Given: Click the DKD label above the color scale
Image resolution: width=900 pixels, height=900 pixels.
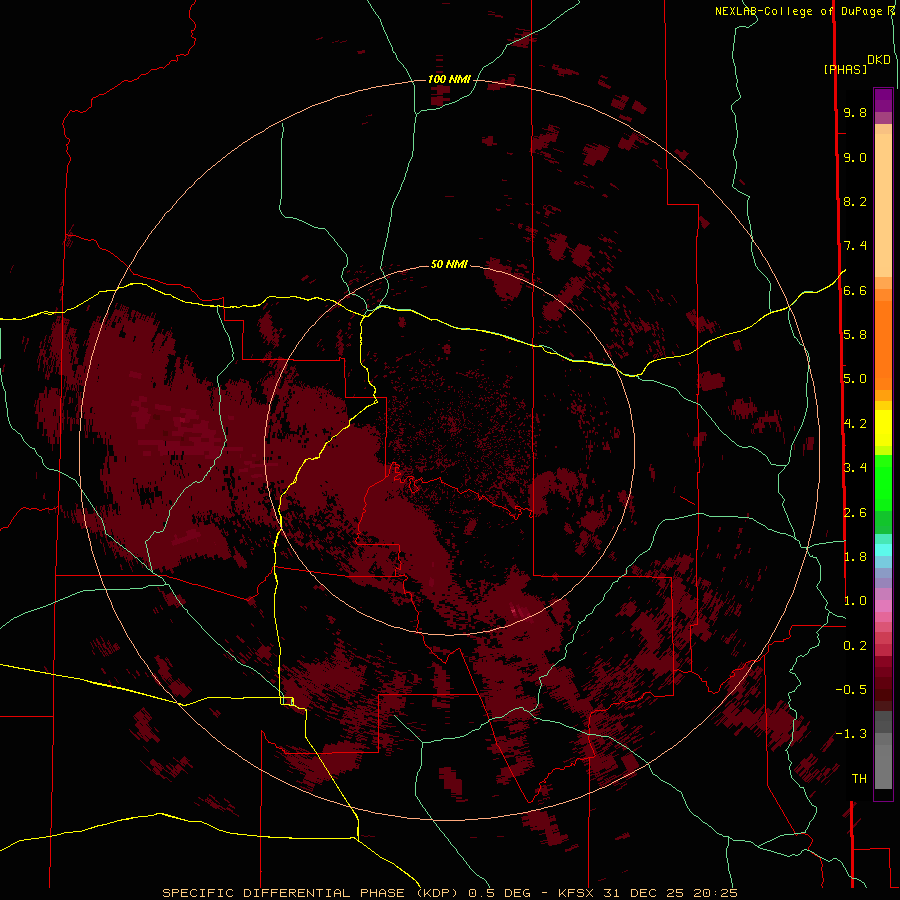Looking at the screenshot, I should pyautogui.click(x=879, y=60).
